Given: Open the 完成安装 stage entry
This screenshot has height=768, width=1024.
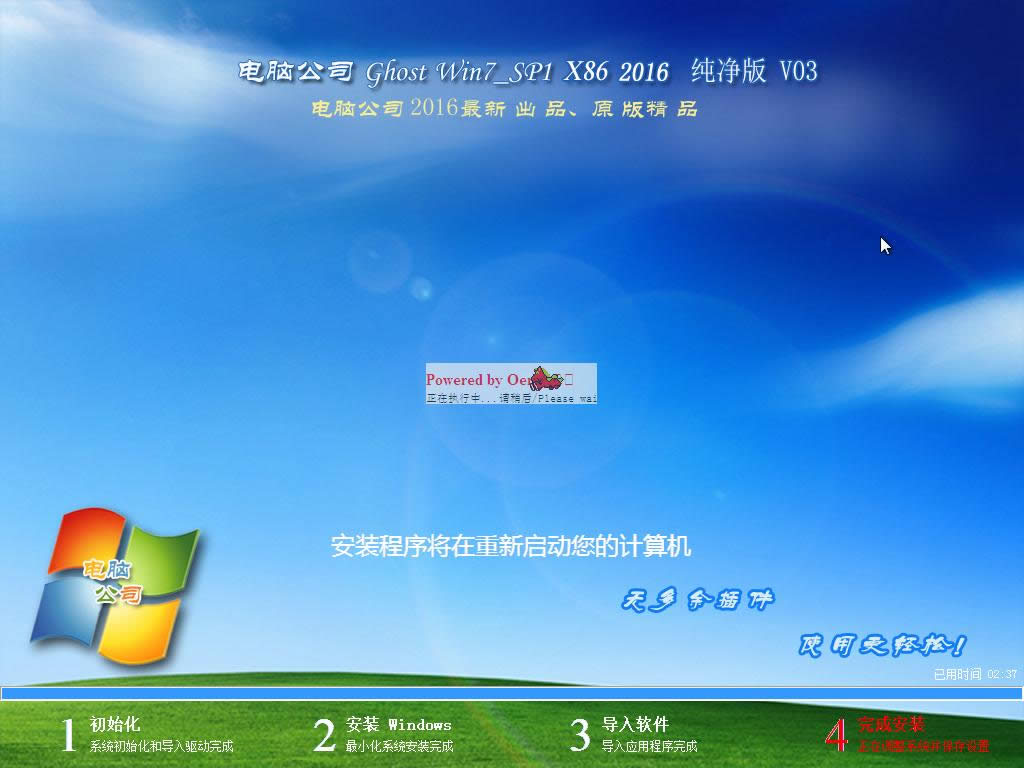Looking at the screenshot, I should [890, 722].
